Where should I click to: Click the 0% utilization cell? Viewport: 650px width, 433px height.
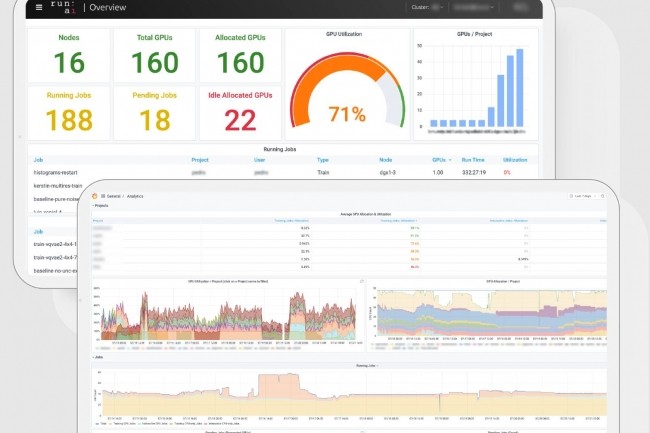pyautogui.click(x=507, y=172)
